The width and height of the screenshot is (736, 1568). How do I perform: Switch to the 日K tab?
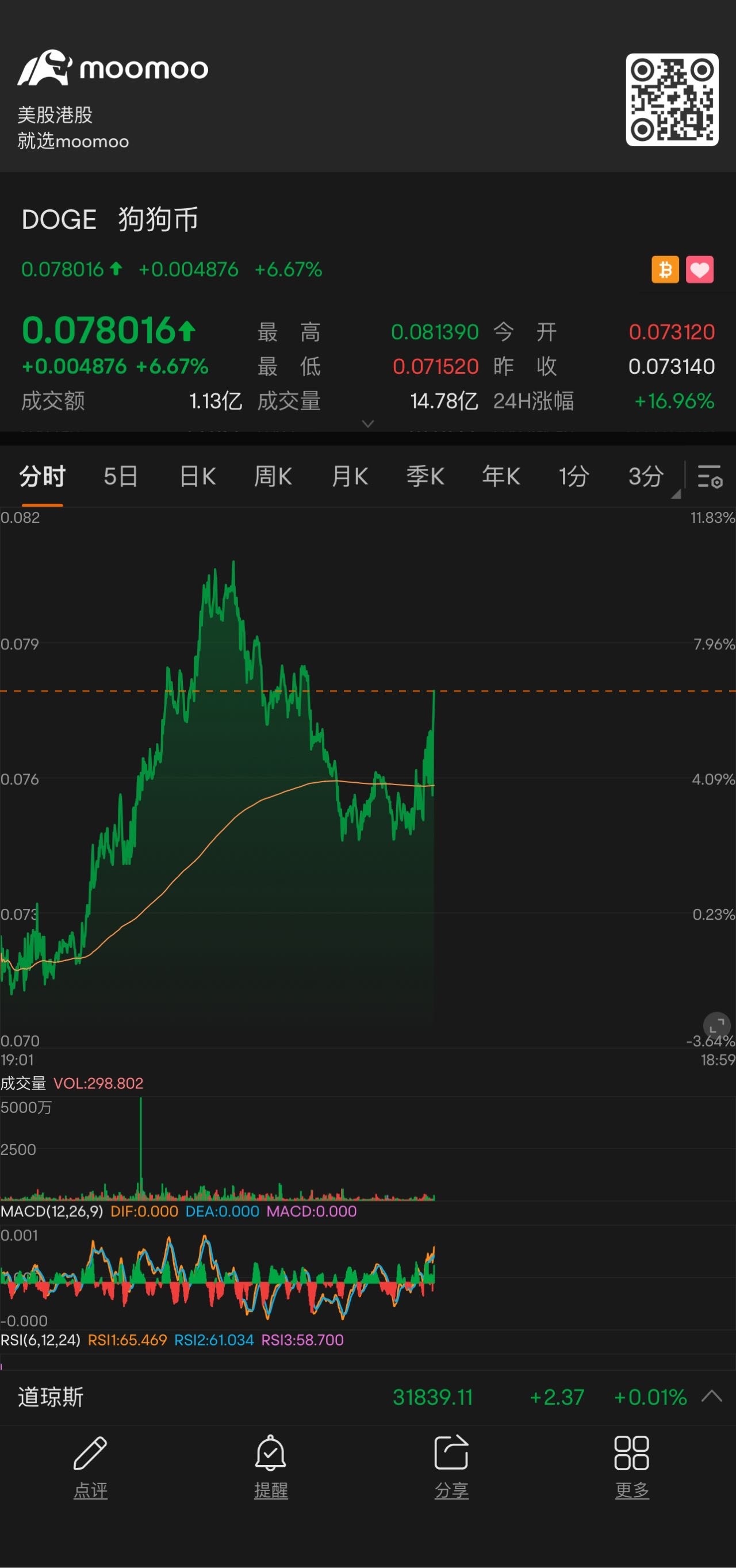click(x=198, y=476)
